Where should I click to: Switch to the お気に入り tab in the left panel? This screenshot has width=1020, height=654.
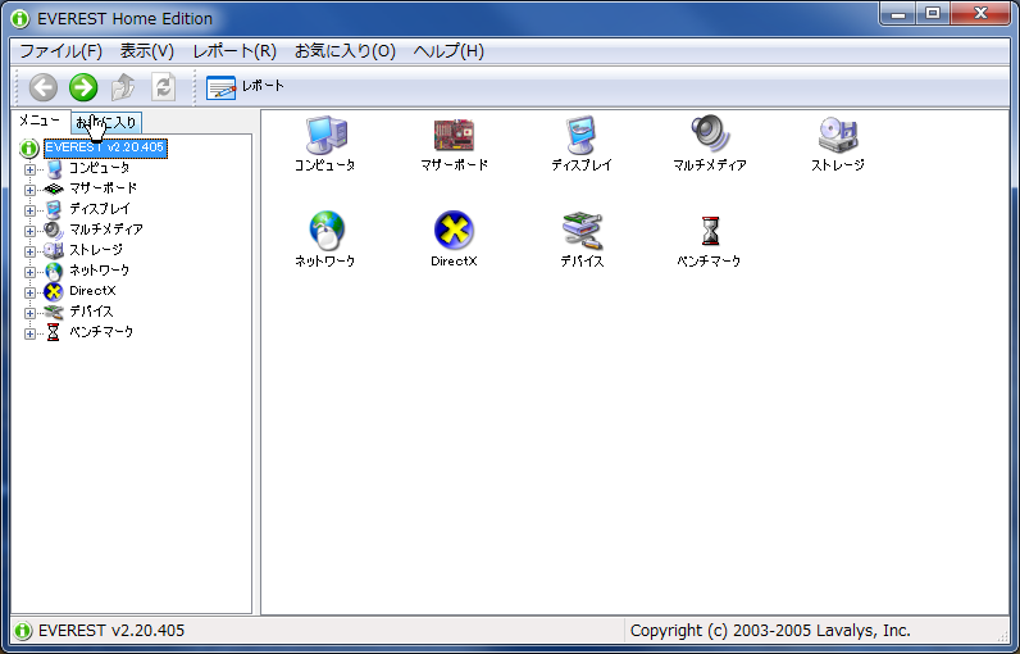[106, 122]
